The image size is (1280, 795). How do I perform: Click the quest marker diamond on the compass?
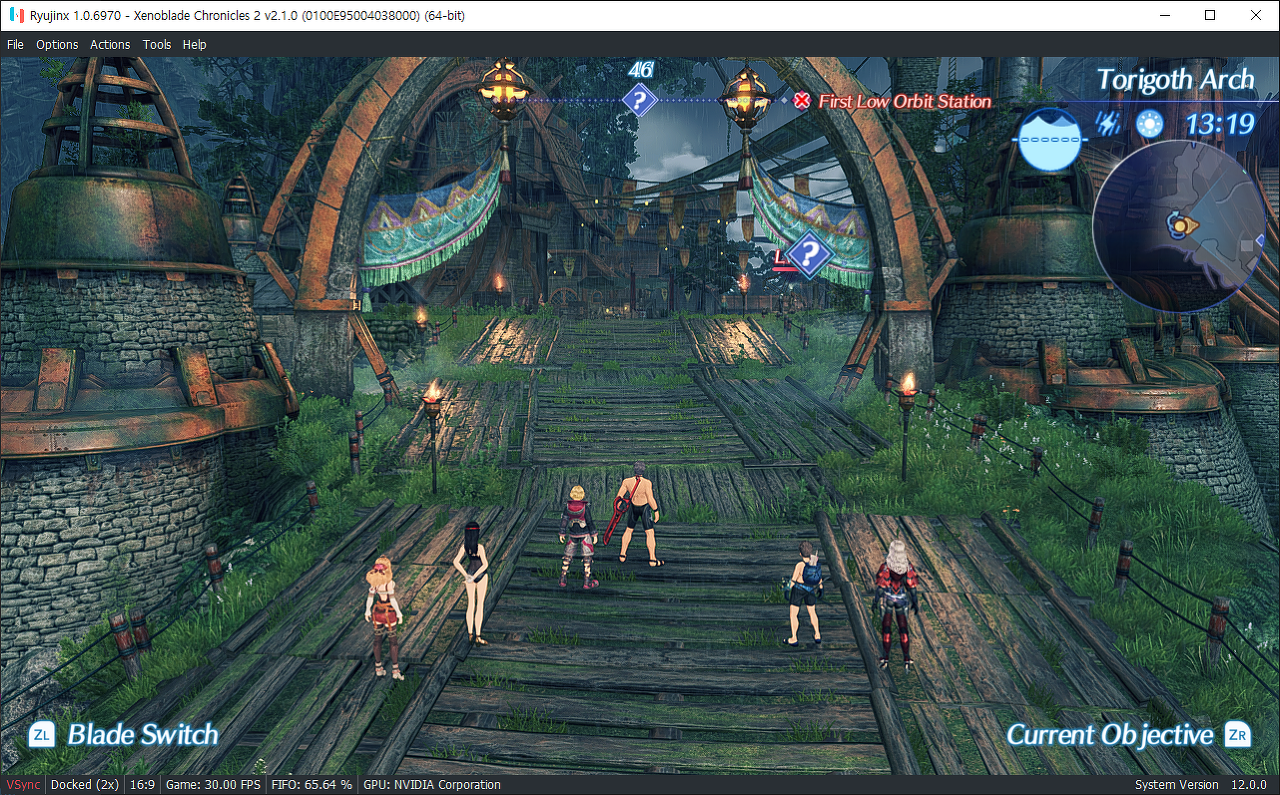(x=639, y=100)
